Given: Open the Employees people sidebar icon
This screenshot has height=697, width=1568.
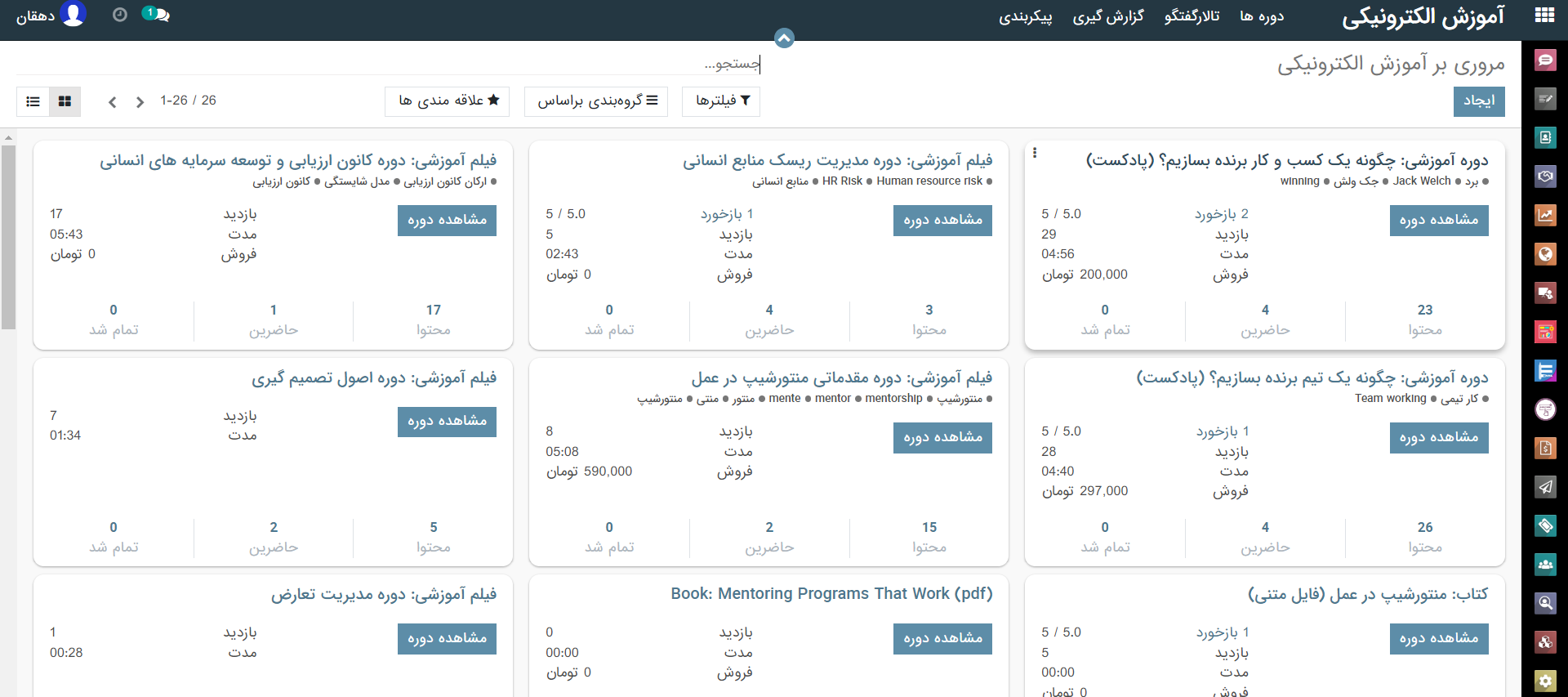Looking at the screenshot, I should coord(1545,565).
